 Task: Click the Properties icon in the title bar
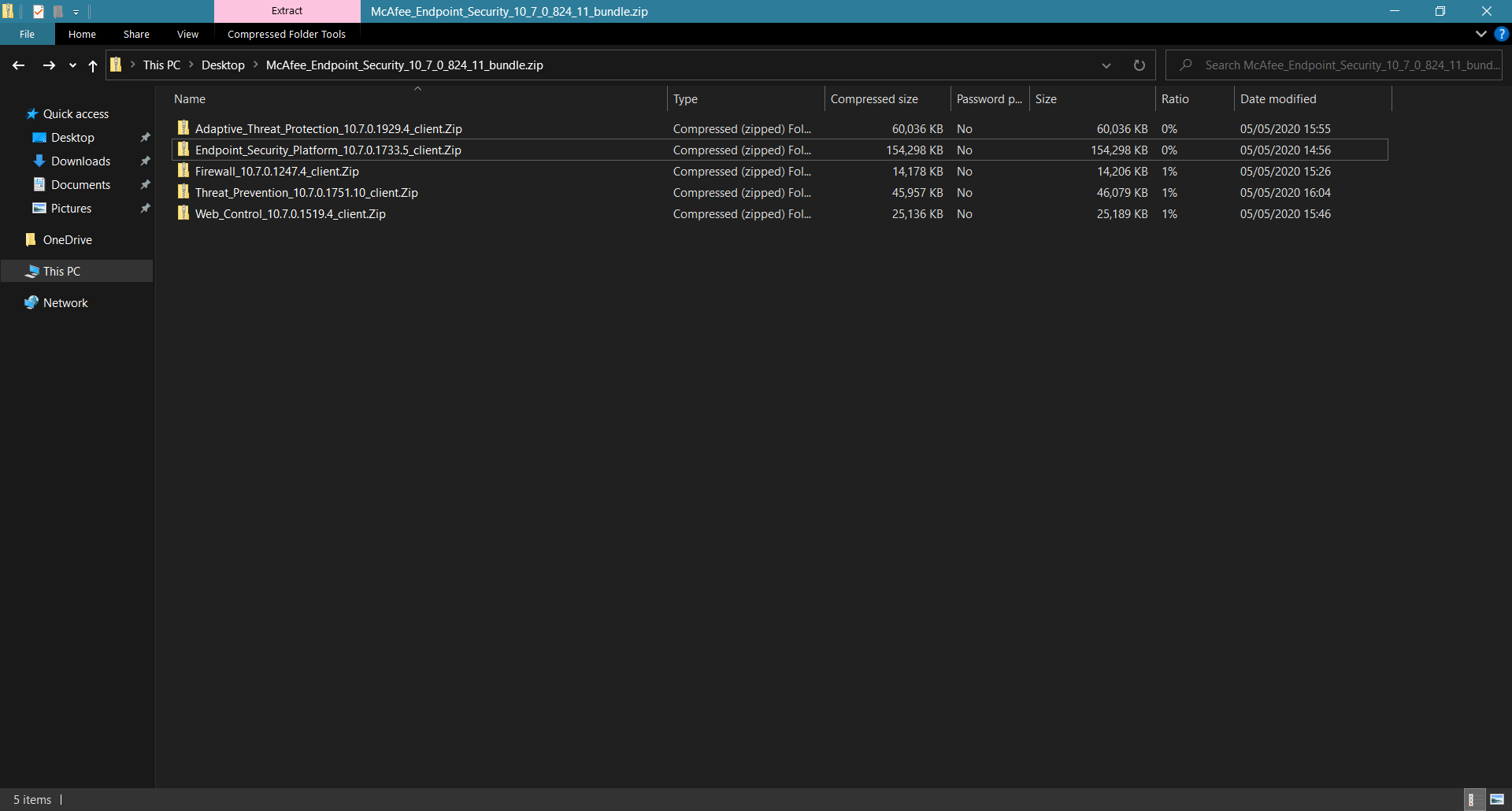(x=39, y=11)
